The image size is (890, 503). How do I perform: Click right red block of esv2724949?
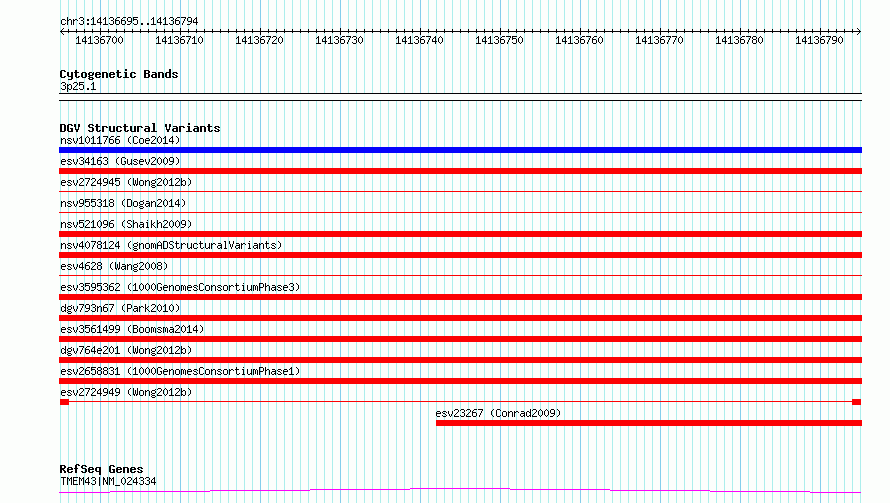857,402
